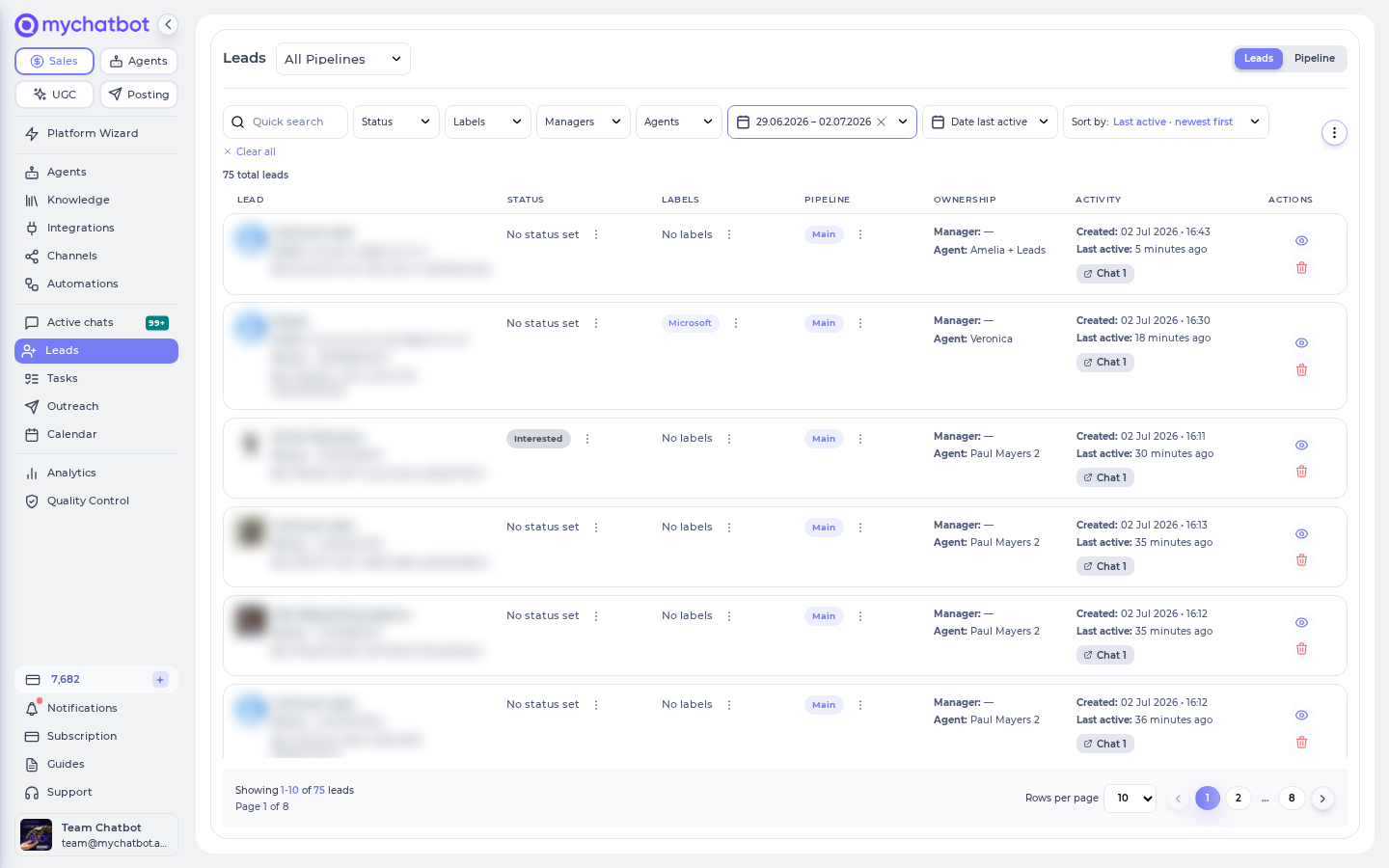Open Tasks in the sidebar
The image size is (1389, 868).
click(96, 379)
